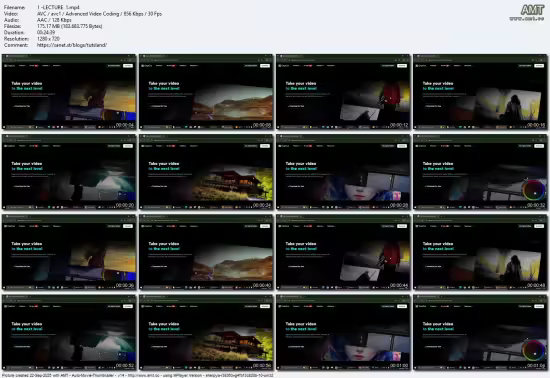Select the thumbnail stamped 00:00:40
Screen dimensions: 550x378
(x=206, y=252)
